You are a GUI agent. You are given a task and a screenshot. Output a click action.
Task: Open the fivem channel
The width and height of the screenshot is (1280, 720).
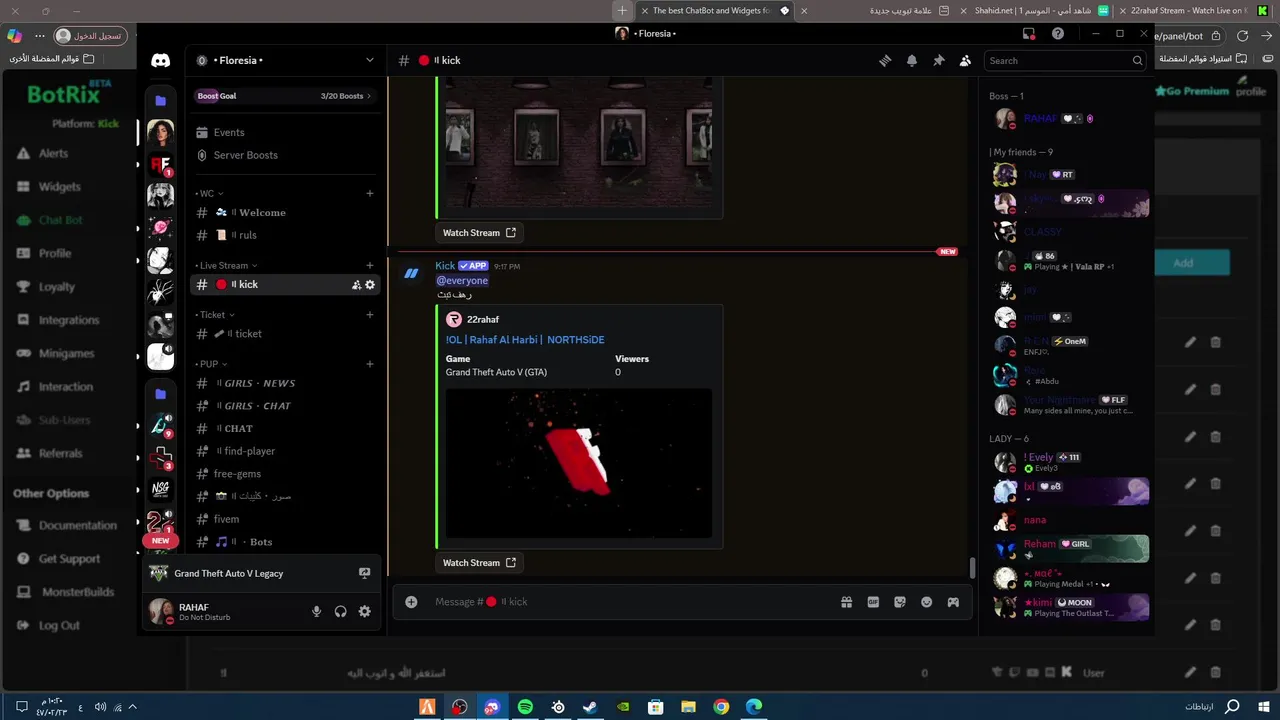(x=285, y=519)
